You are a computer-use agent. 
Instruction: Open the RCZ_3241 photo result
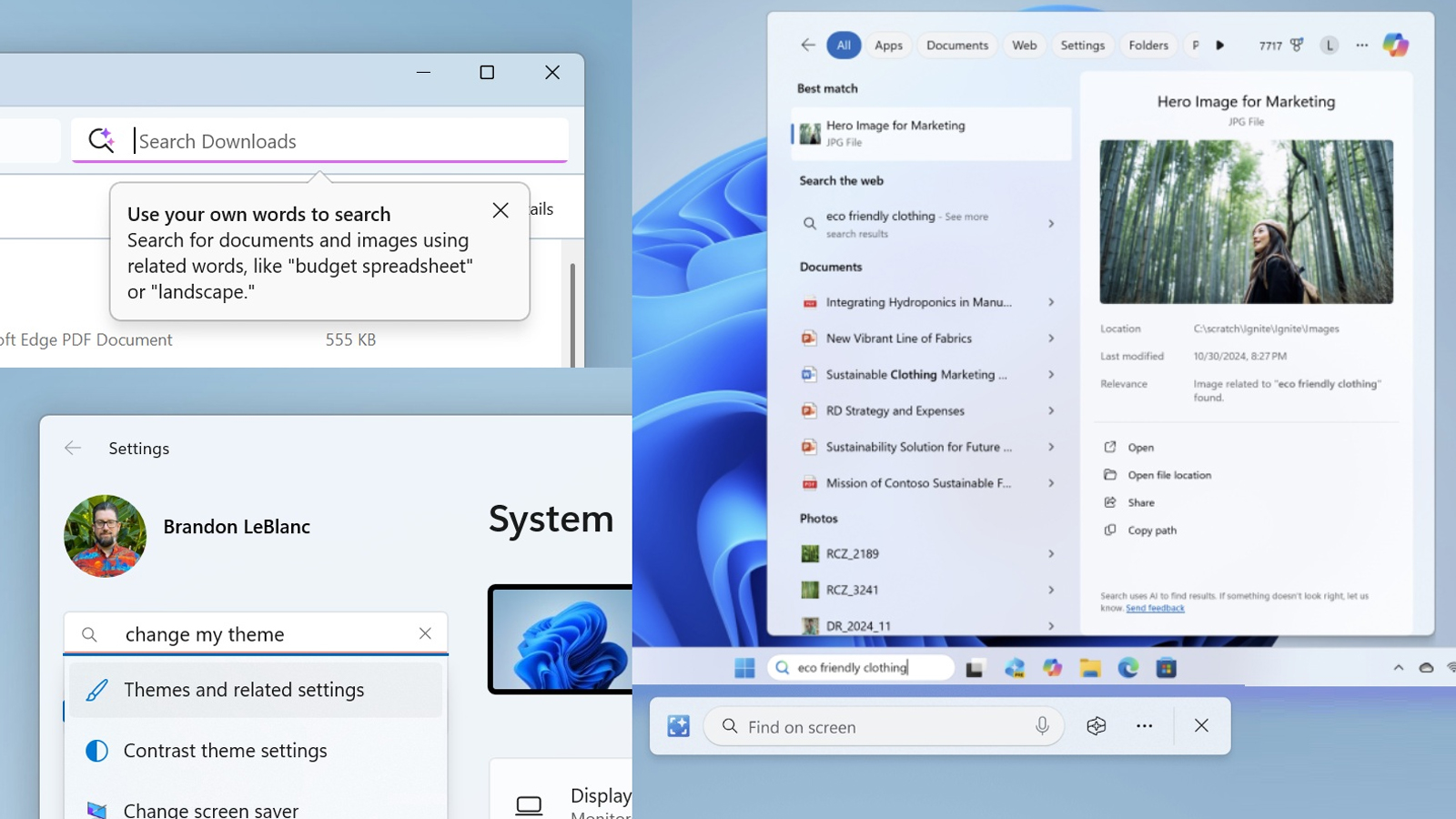tap(931, 590)
